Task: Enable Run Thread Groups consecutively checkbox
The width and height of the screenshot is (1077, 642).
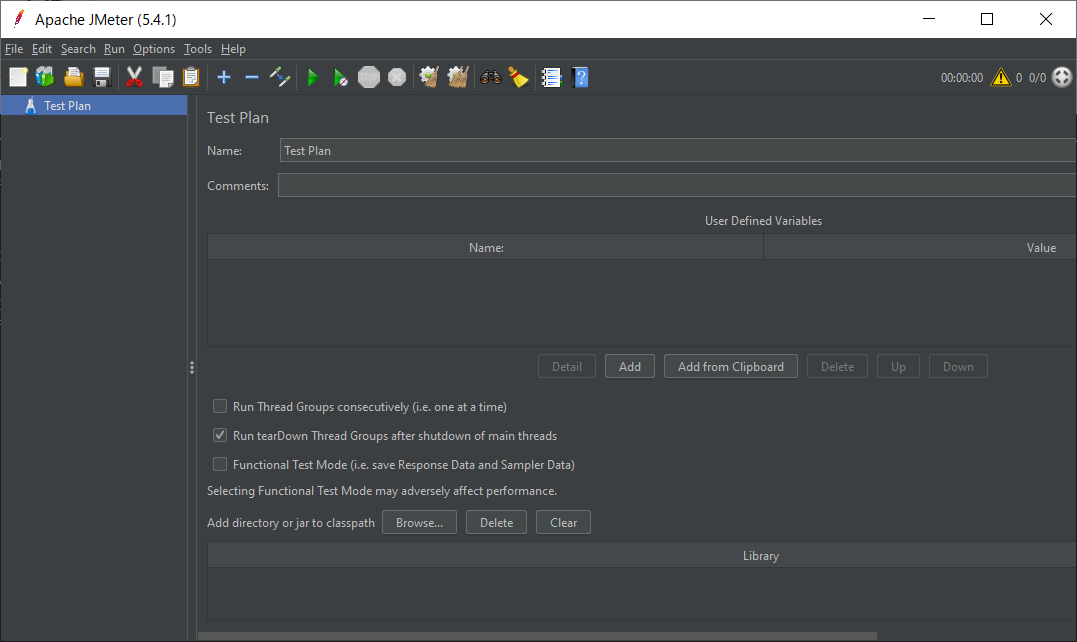Action: (x=220, y=406)
